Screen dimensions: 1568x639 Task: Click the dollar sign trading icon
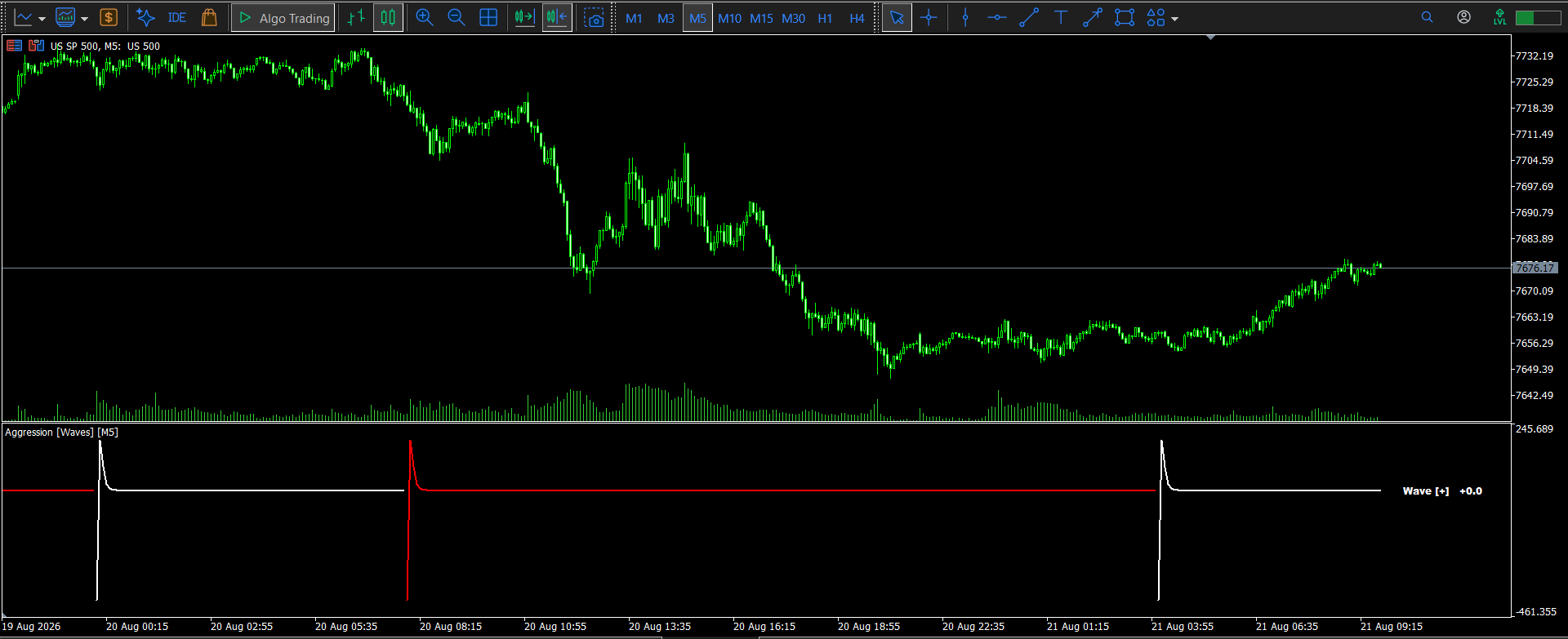point(109,18)
